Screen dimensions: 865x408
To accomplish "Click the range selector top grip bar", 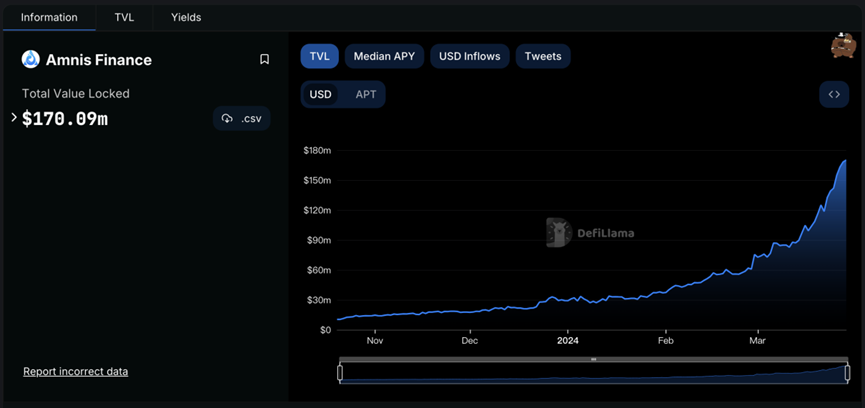I will [594, 359].
